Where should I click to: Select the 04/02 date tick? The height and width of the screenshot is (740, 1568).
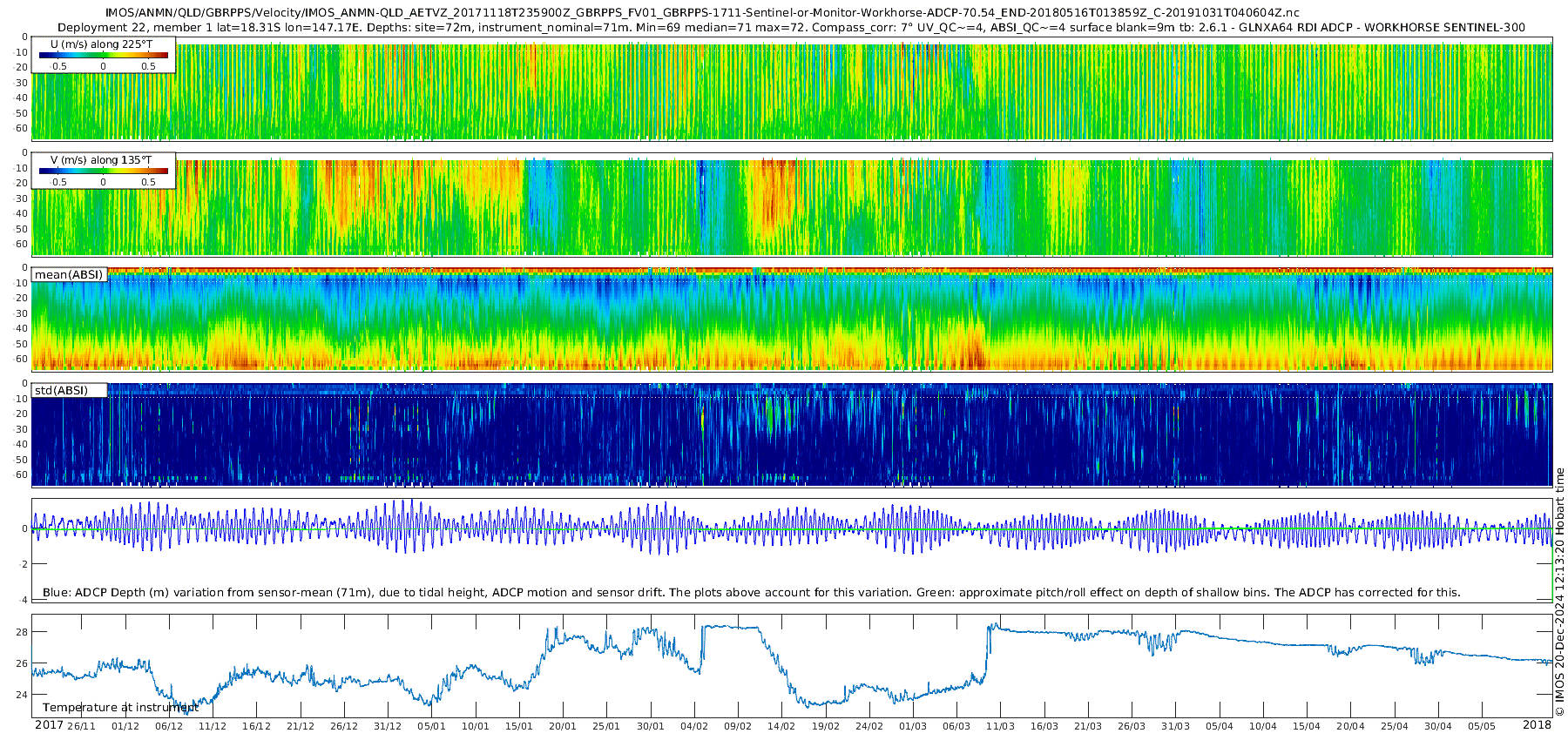pos(694,726)
